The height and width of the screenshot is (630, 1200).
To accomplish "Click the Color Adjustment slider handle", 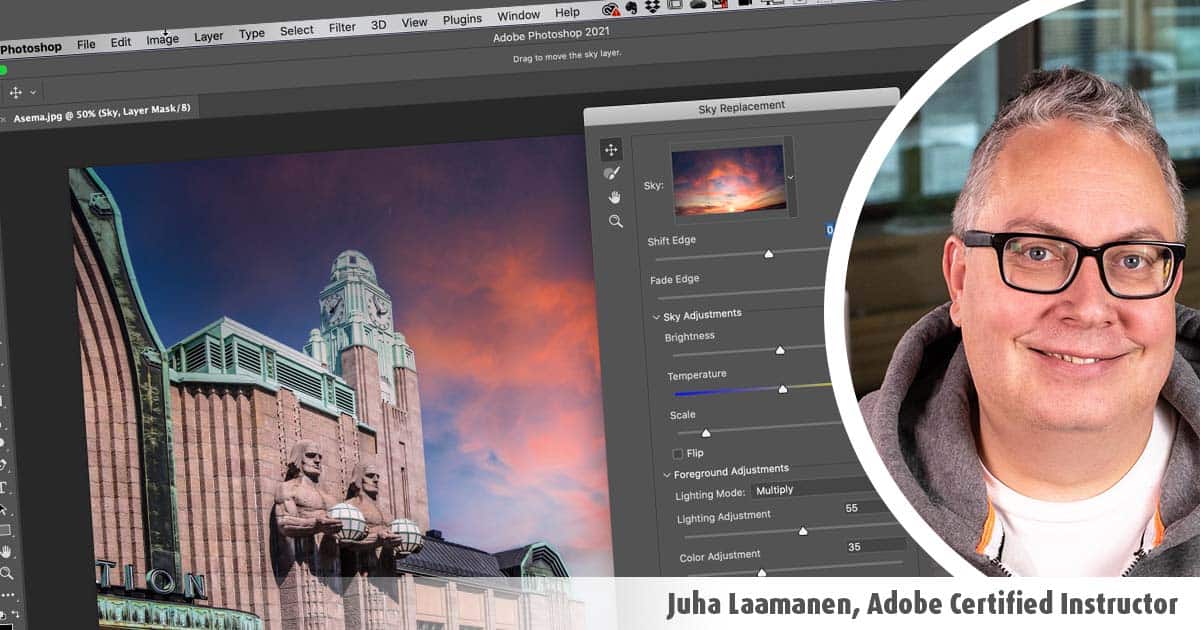I will [x=761, y=573].
